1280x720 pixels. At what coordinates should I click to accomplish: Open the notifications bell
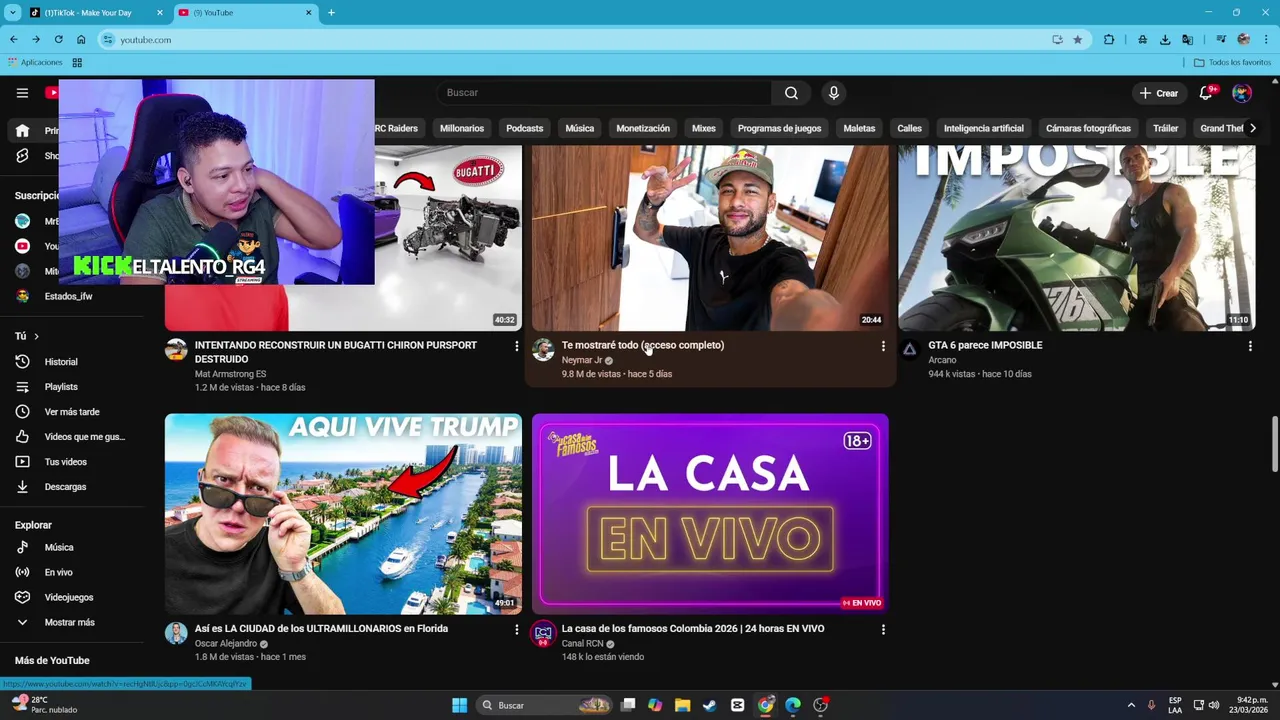(x=1206, y=93)
